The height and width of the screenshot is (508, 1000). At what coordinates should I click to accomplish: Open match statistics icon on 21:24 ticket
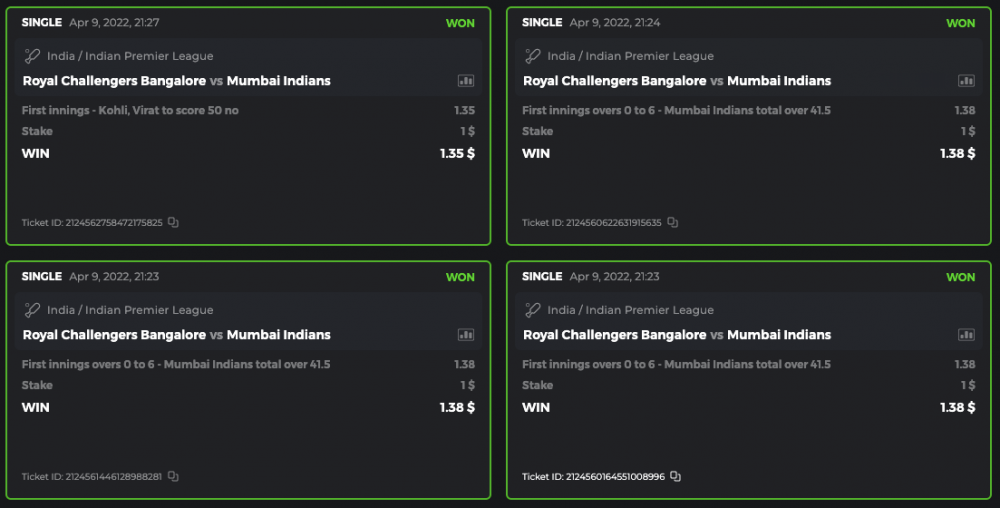click(966, 81)
